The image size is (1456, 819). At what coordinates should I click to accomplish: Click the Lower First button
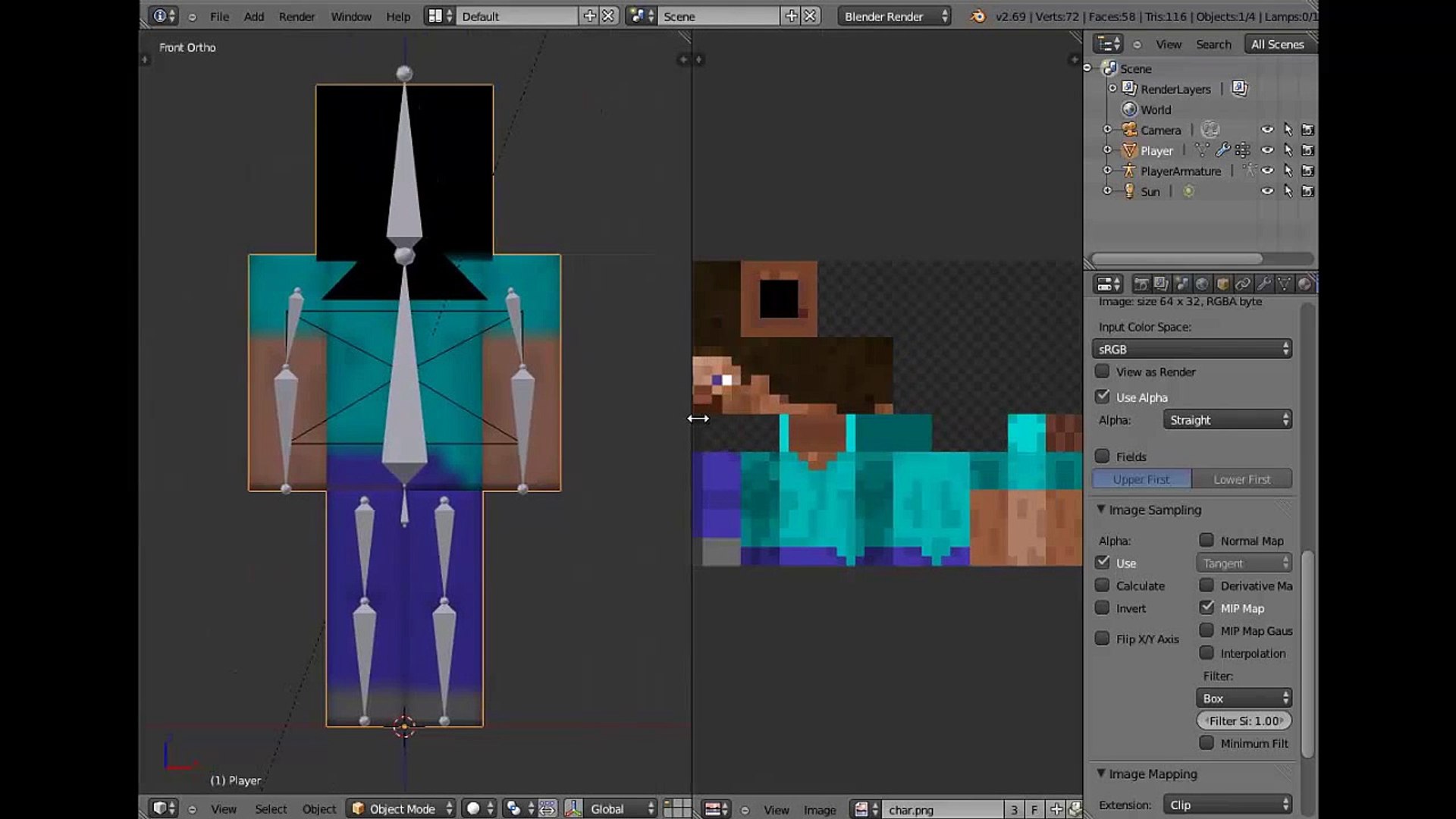(x=1241, y=479)
